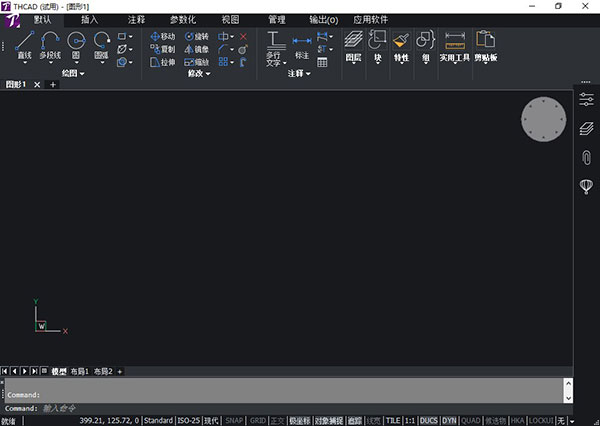Image resolution: width=600 pixels, height=426 pixels.
Task: Toggle GRID display in status bar
Action: (x=257, y=420)
